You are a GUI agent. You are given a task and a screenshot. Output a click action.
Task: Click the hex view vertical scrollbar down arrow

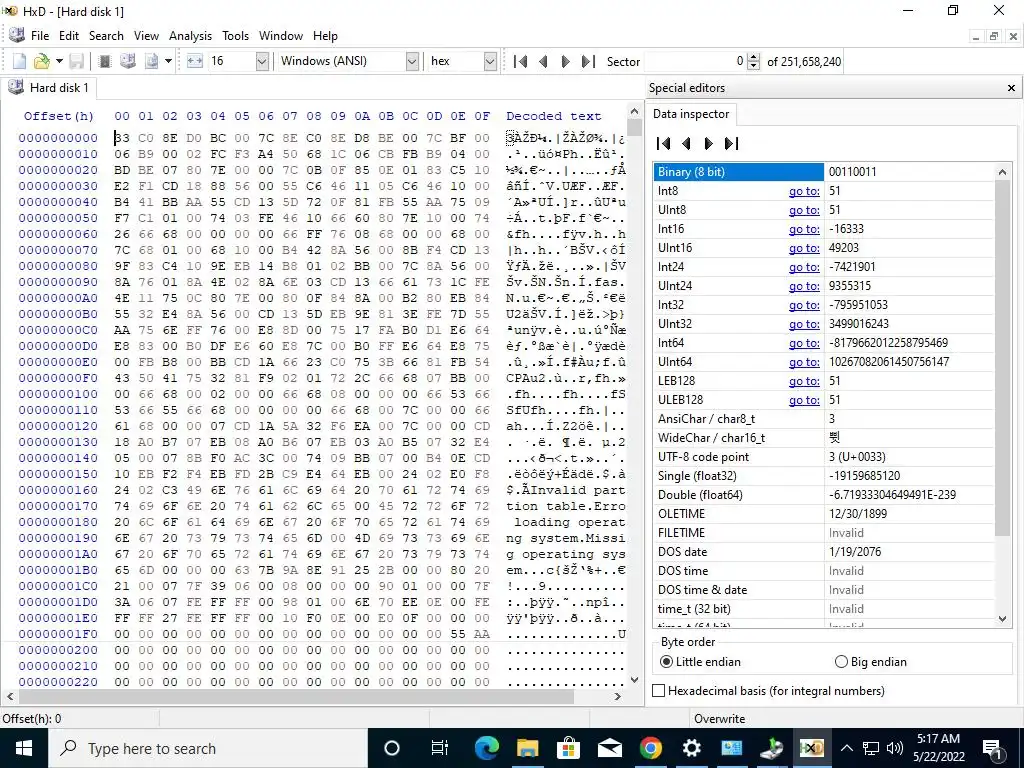[x=633, y=680]
